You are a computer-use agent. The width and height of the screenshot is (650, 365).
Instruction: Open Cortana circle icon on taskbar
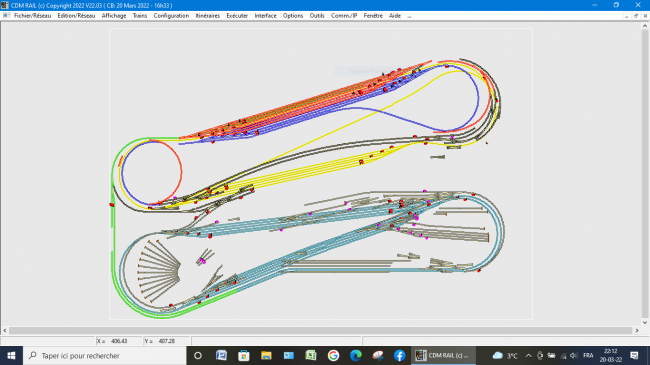point(198,355)
